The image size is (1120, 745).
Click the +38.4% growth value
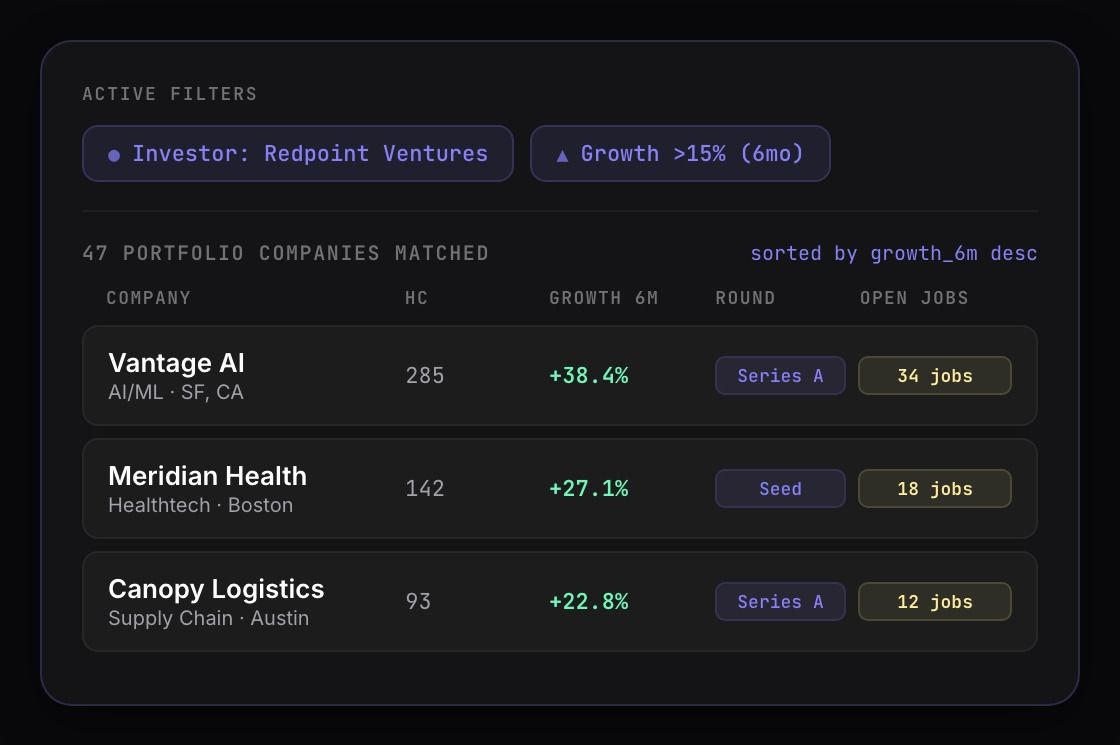(x=589, y=376)
